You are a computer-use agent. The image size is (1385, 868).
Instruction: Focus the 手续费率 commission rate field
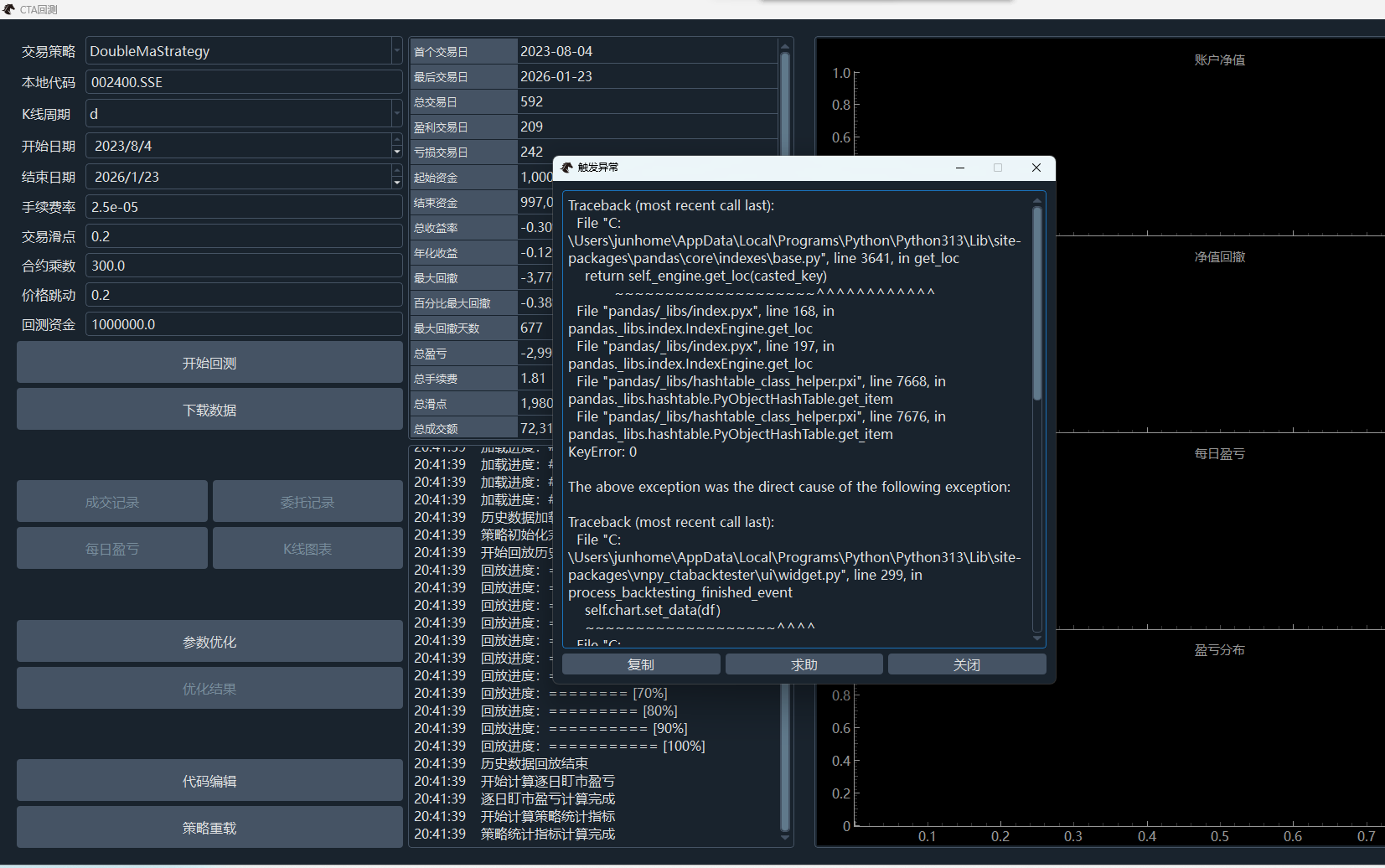[243, 207]
